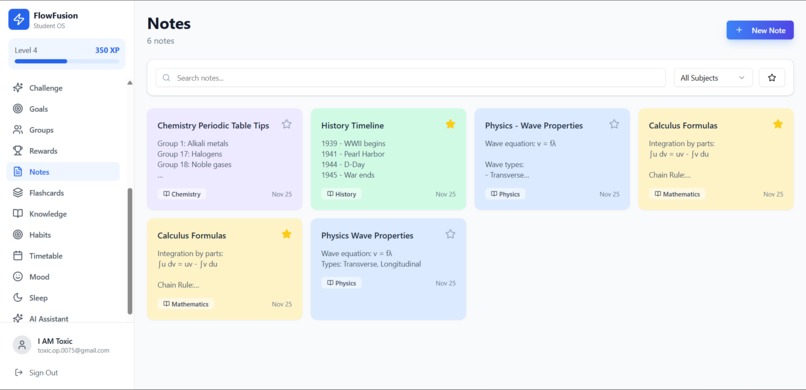Click the Physics tag on Physics - Wave Properties
806x390 pixels.
[505, 194]
